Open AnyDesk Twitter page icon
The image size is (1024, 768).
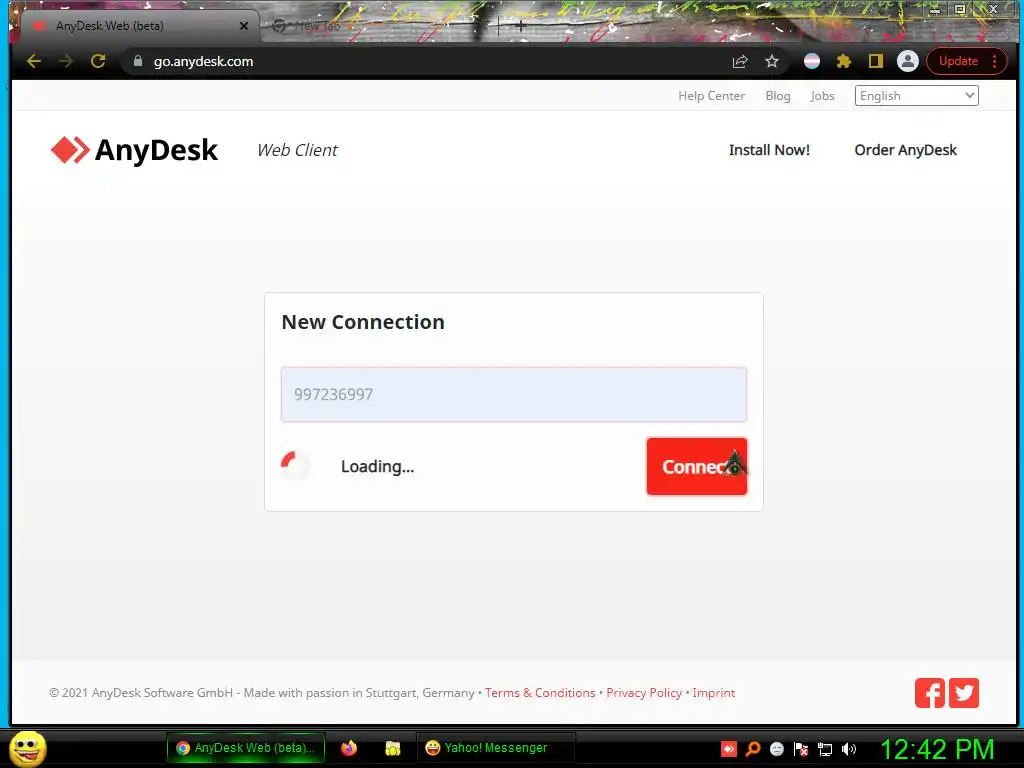tap(964, 693)
